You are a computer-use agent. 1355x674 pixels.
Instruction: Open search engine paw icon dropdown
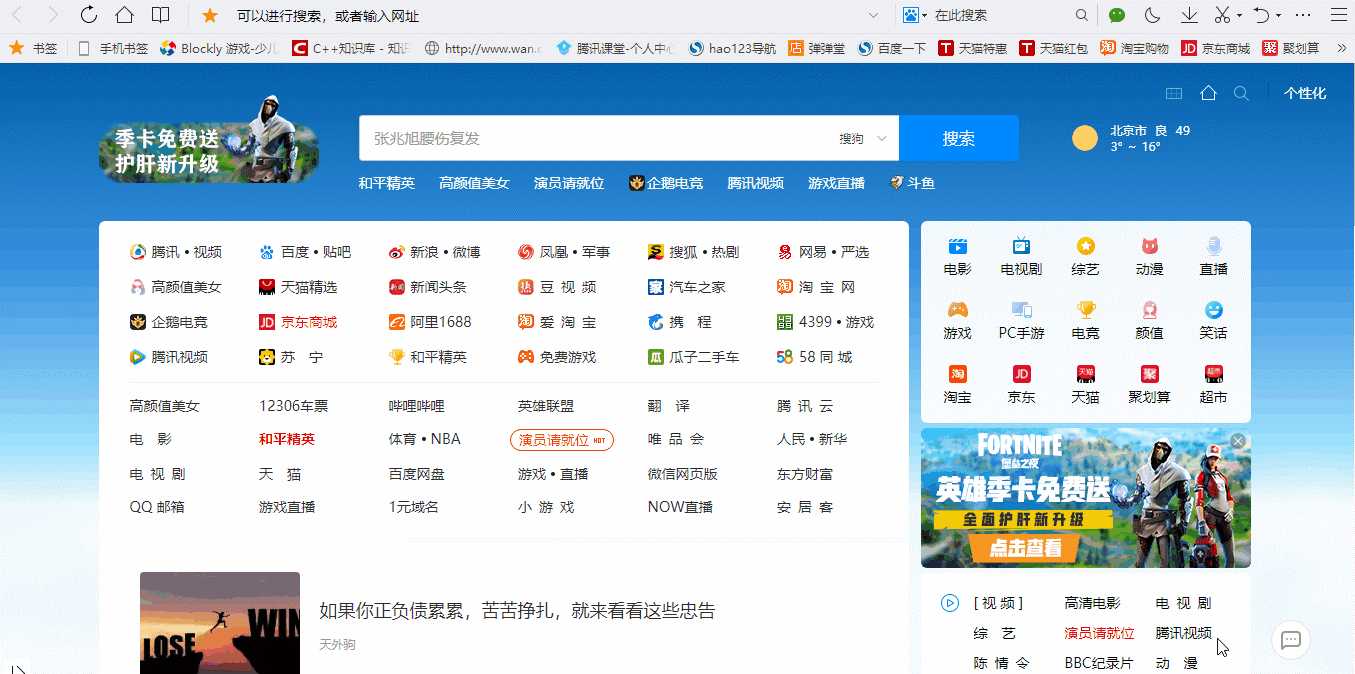tap(915, 15)
